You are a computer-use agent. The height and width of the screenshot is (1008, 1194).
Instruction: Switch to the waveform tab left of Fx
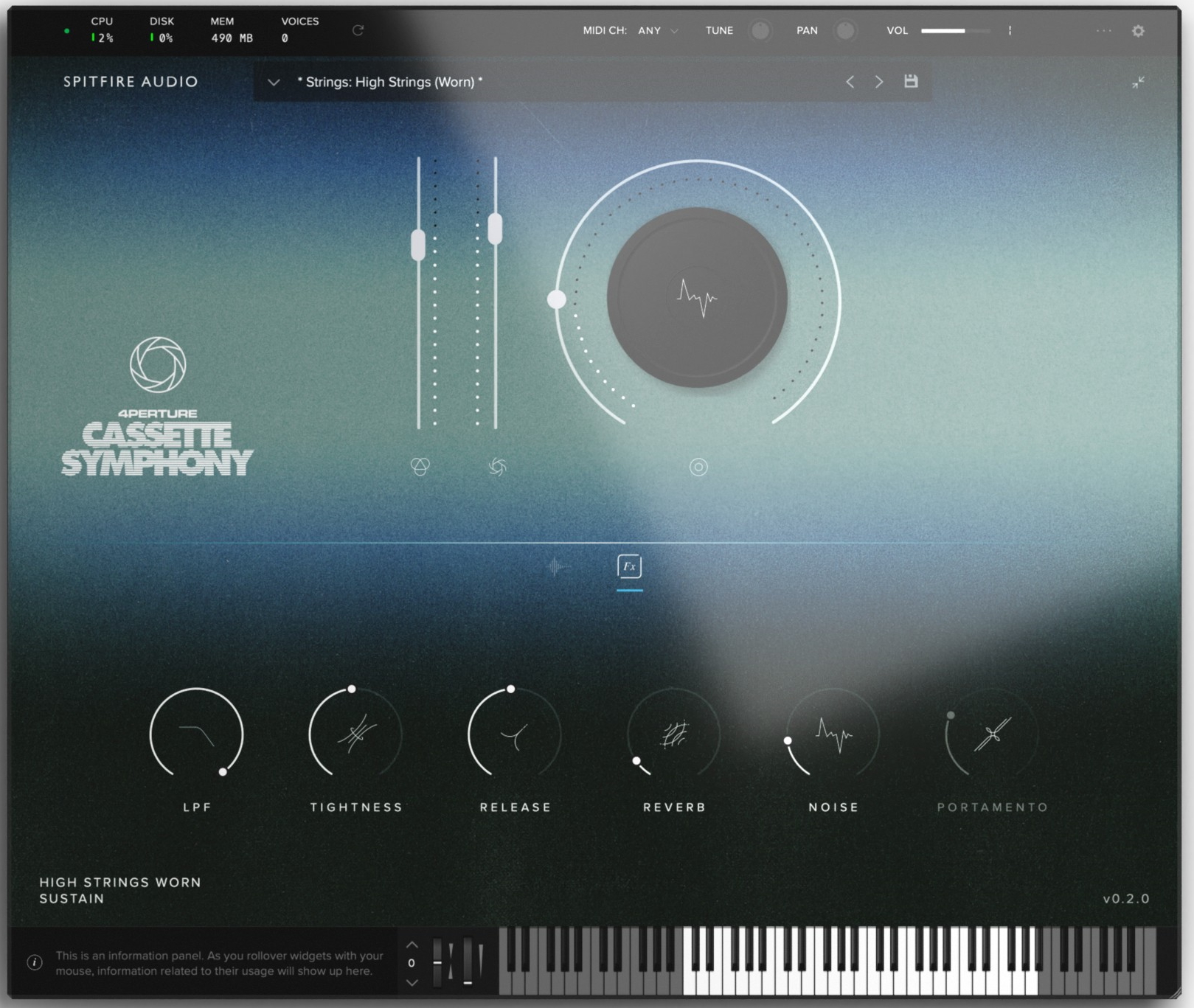(x=557, y=566)
